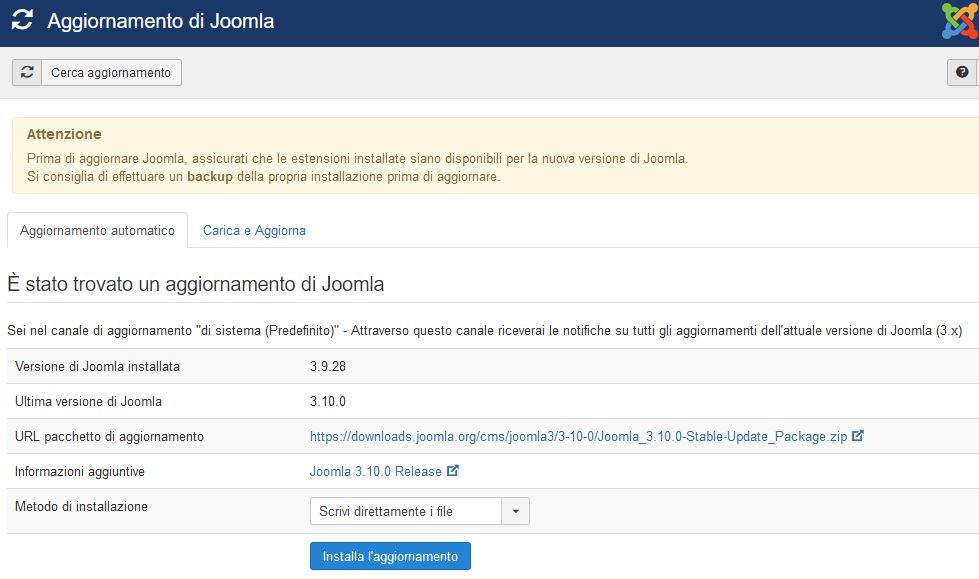Click the Attenzione warning banner
The height and width of the screenshot is (579, 979).
pos(489,153)
